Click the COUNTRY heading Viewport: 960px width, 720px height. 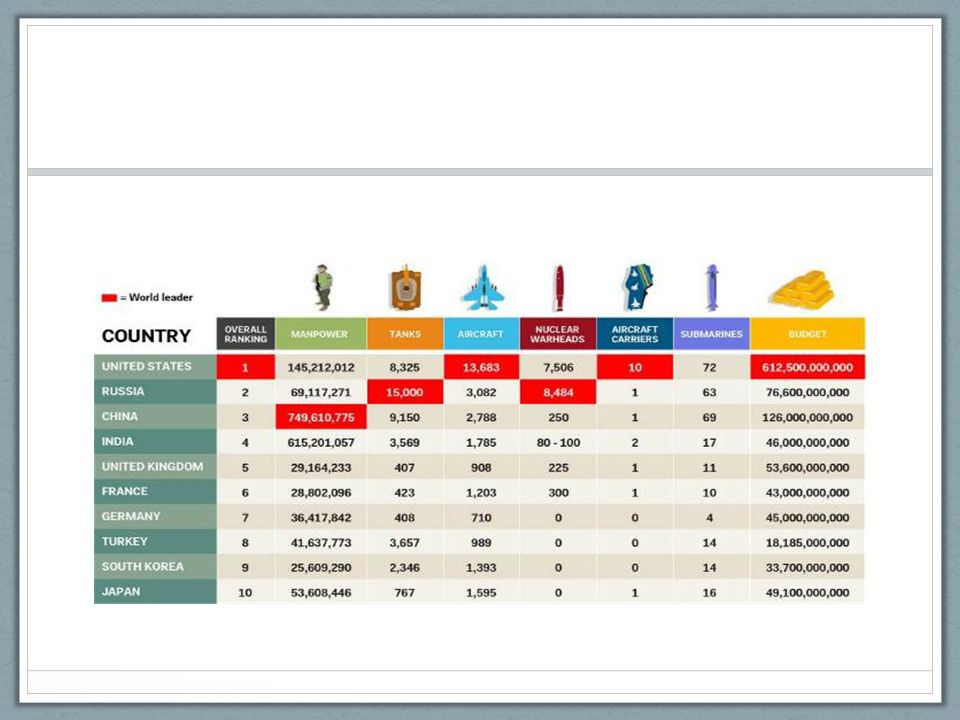[146, 336]
